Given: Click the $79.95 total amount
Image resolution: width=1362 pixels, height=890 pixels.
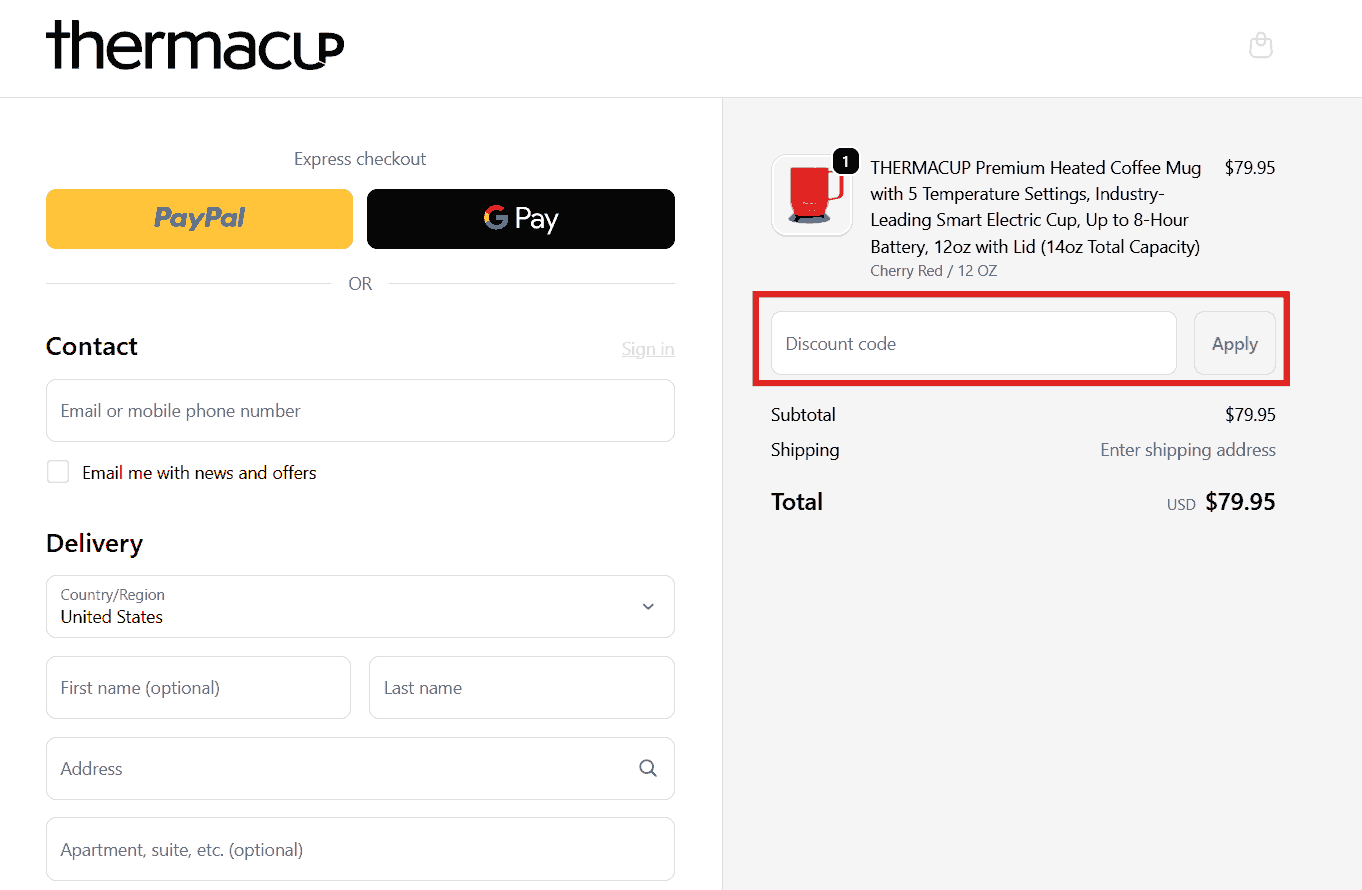Looking at the screenshot, I should (1240, 502).
